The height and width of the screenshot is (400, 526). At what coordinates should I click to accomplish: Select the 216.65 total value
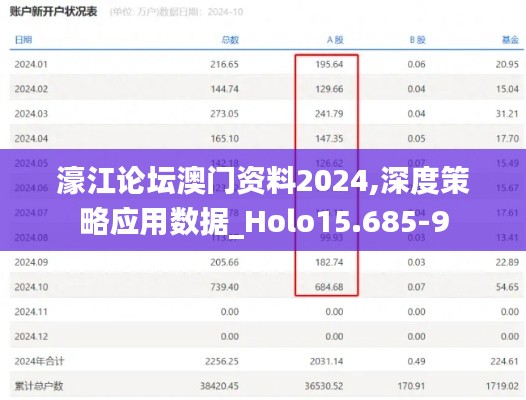(224, 64)
